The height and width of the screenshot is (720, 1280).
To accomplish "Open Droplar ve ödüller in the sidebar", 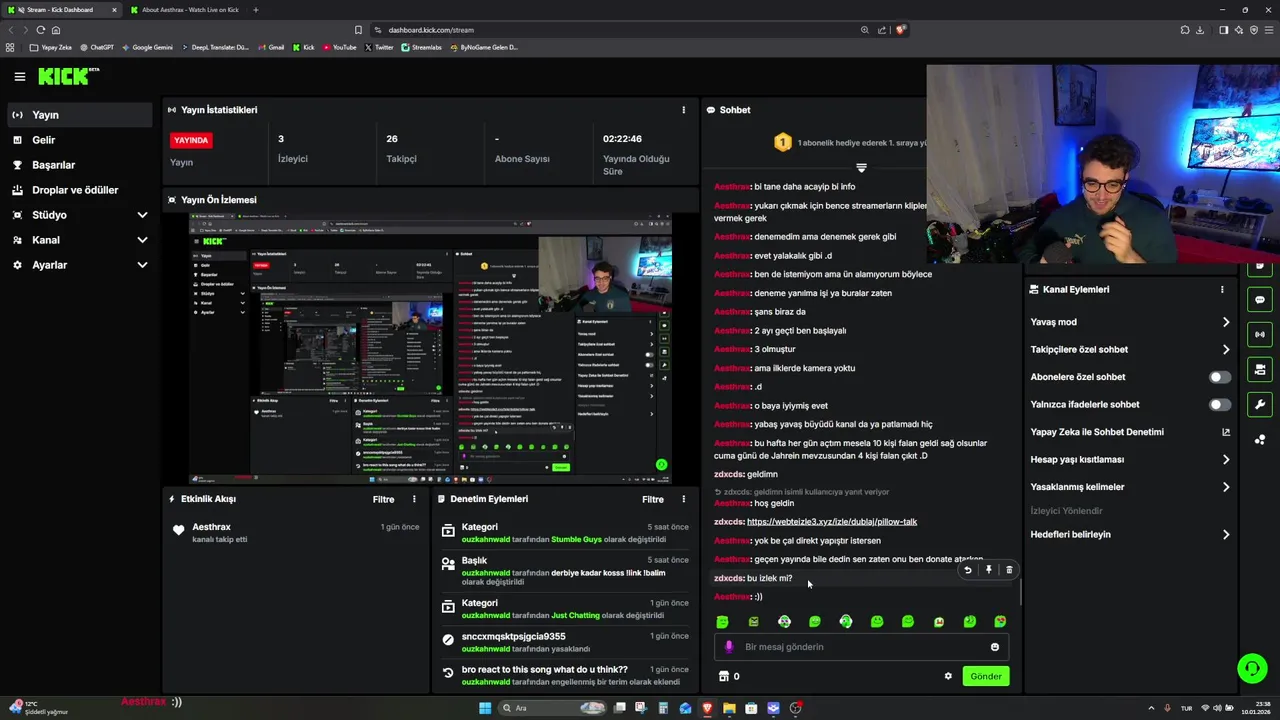I will point(80,190).
